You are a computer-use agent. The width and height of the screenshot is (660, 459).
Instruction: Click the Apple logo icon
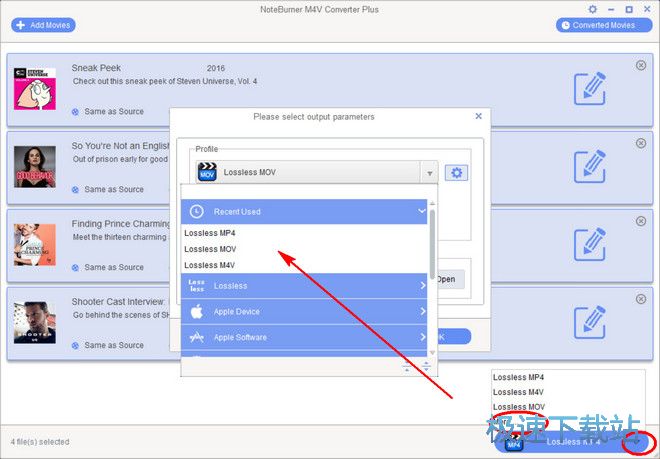point(197,312)
